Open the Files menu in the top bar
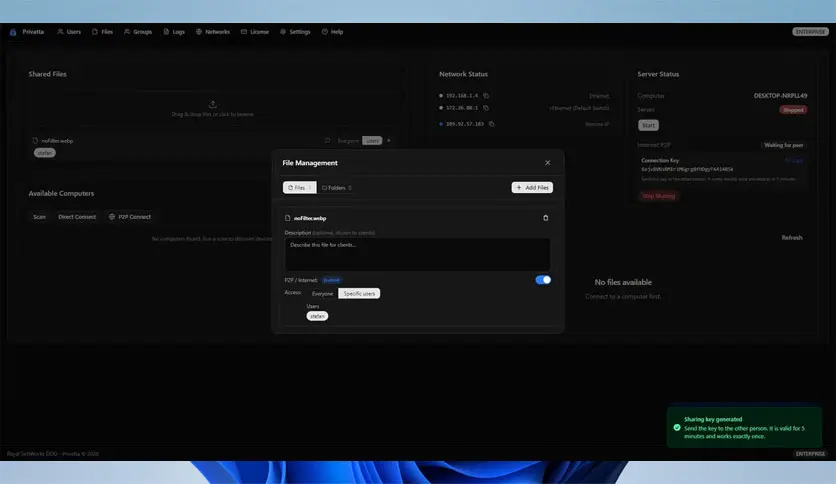The height and width of the screenshot is (484, 836). (x=102, y=32)
